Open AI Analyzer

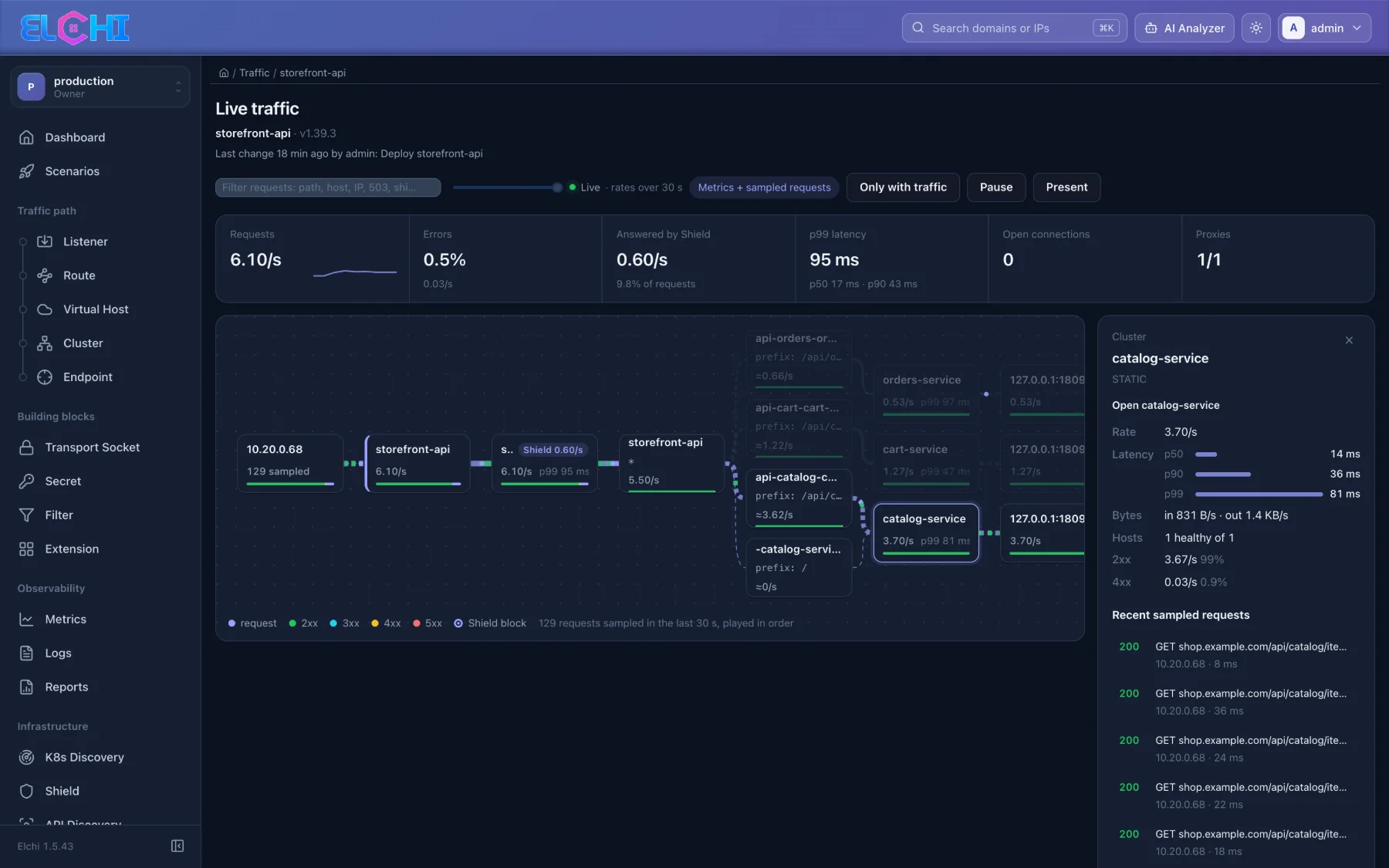click(1185, 28)
